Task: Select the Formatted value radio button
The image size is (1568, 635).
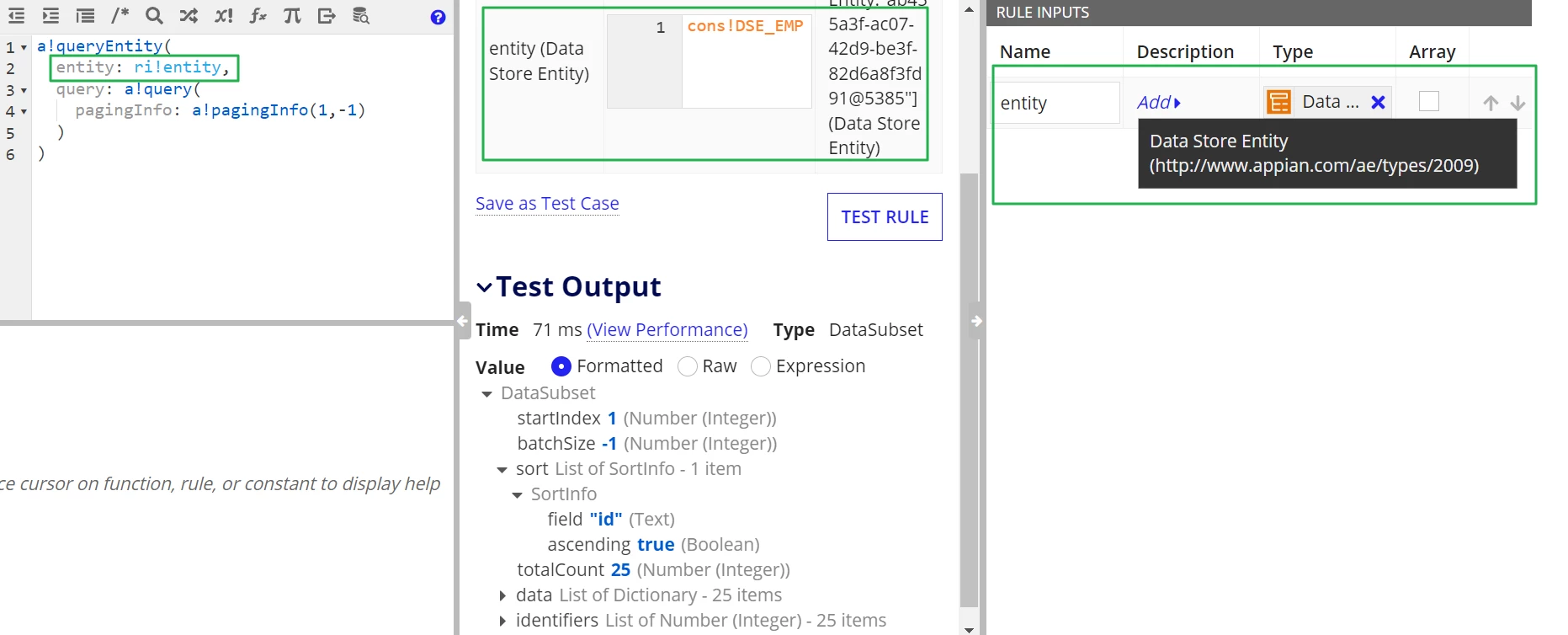Action: (x=561, y=366)
